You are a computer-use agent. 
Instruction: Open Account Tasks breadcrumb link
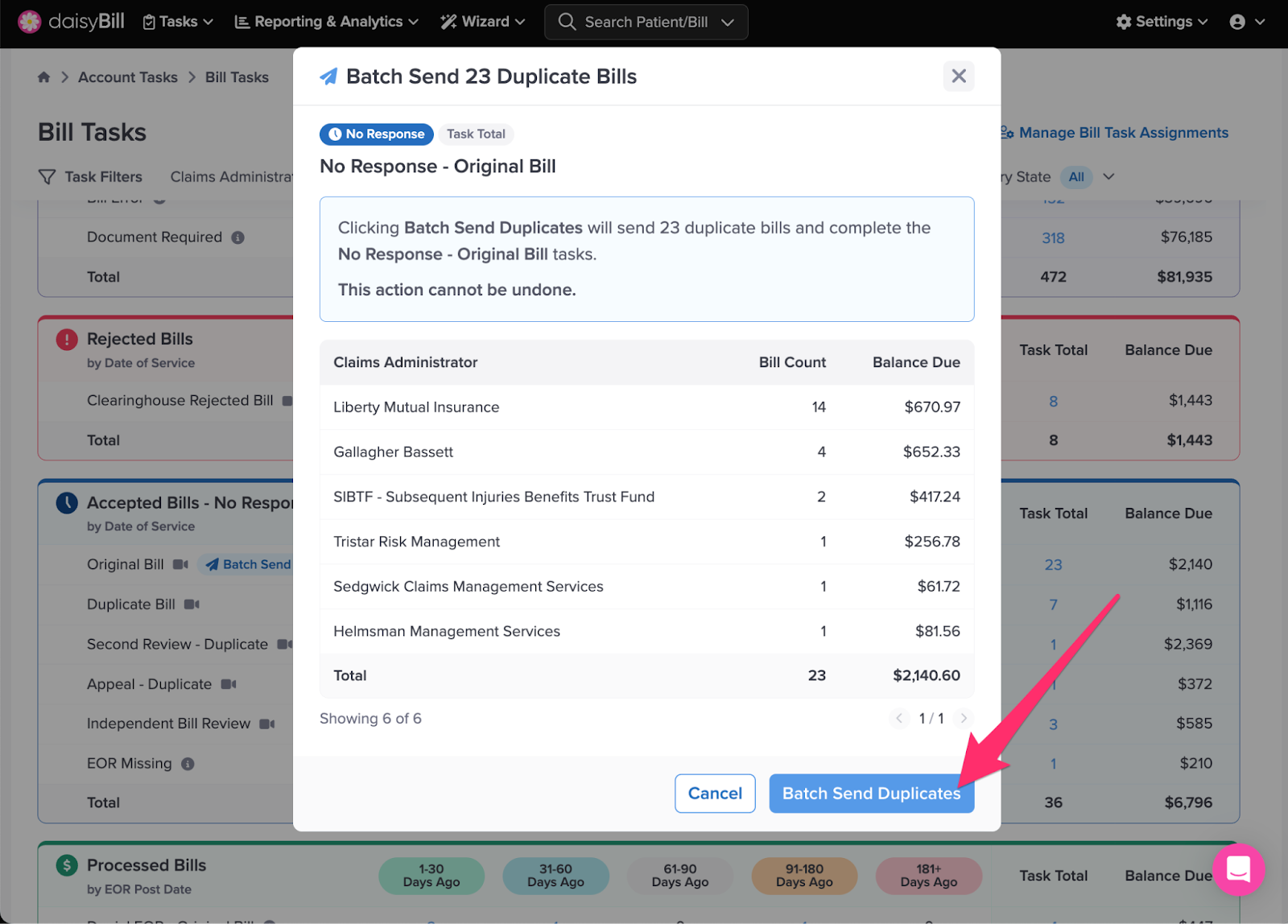tap(127, 77)
